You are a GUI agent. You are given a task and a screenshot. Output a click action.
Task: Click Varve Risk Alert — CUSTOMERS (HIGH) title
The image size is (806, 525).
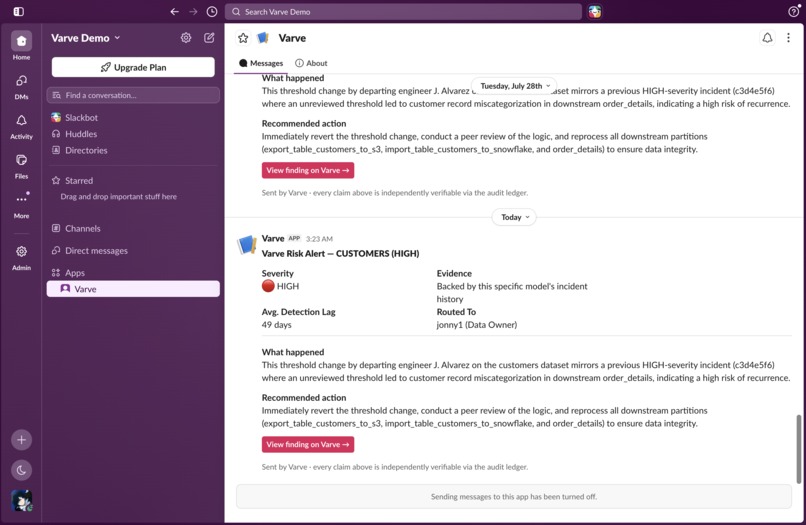point(340,254)
